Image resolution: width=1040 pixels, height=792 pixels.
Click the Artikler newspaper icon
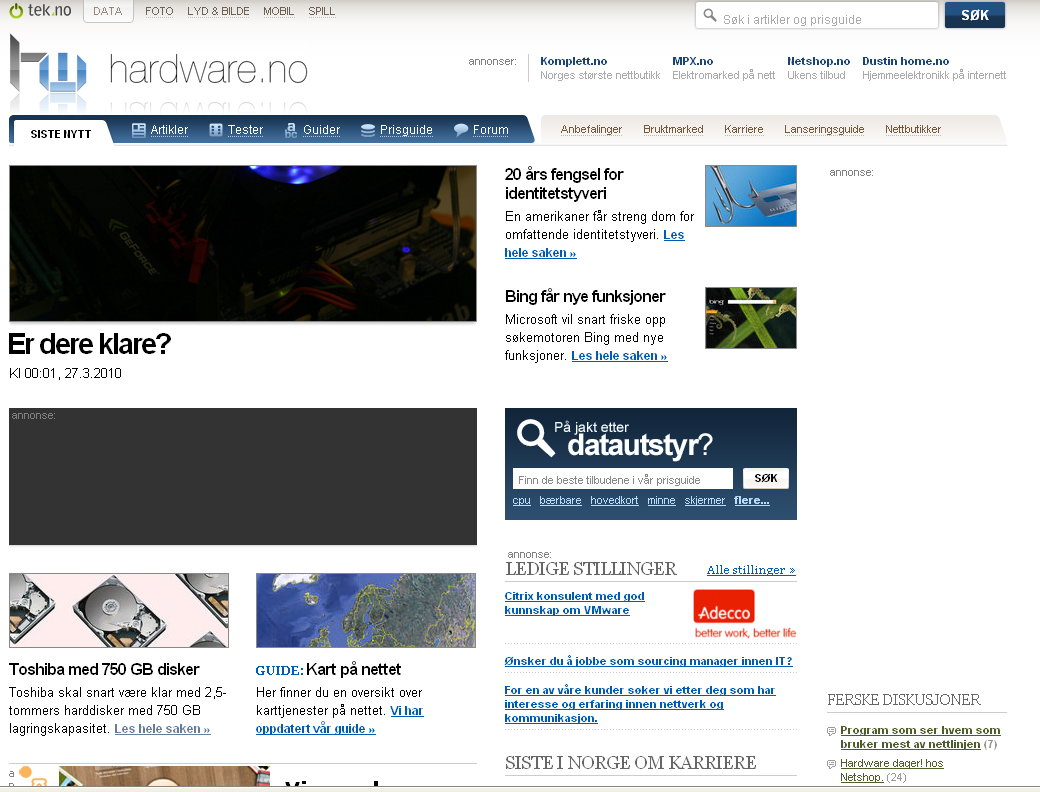click(139, 130)
